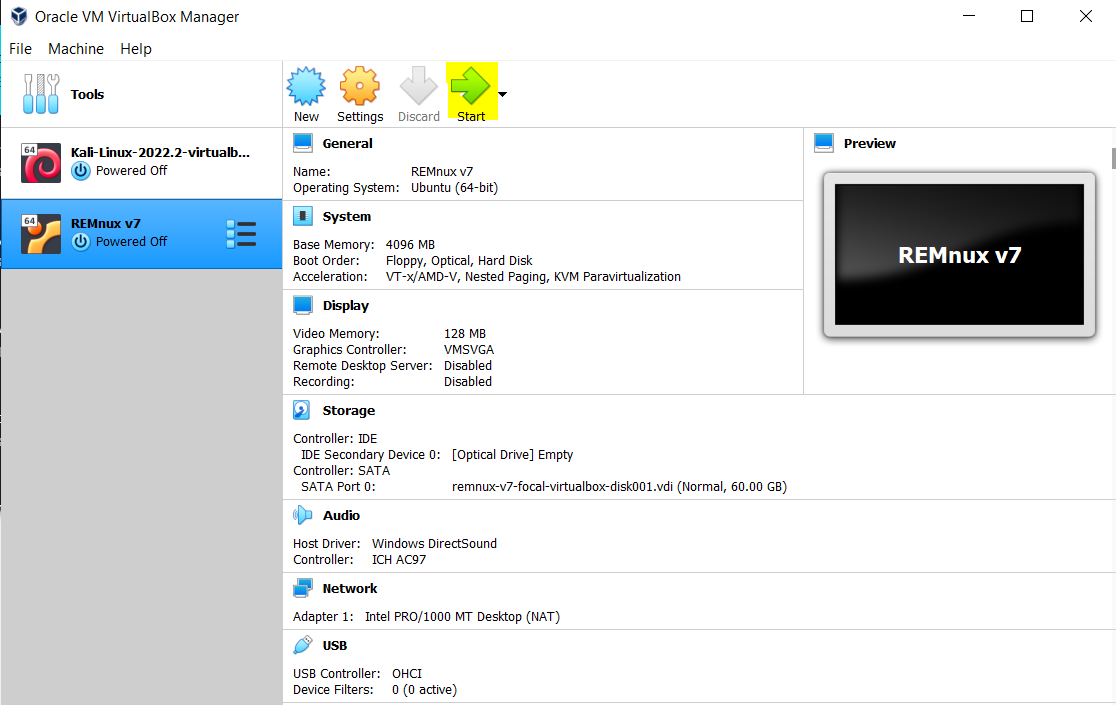The width and height of the screenshot is (1116, 705).
Task: Create a new virtual machine with New icon
Action: (306, 91)
